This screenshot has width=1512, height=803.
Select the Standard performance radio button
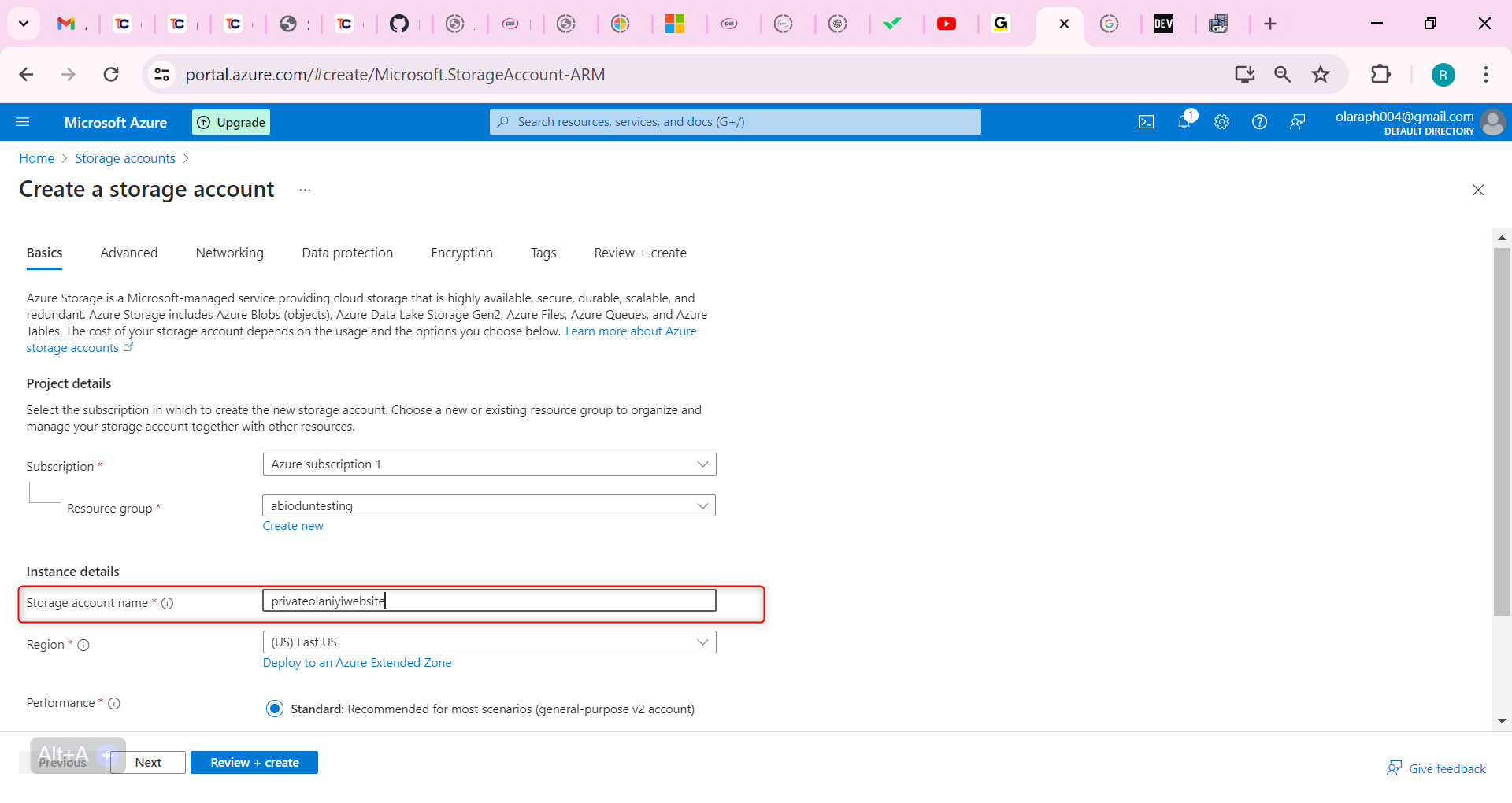pyautogui.click(x=274, y=708)
